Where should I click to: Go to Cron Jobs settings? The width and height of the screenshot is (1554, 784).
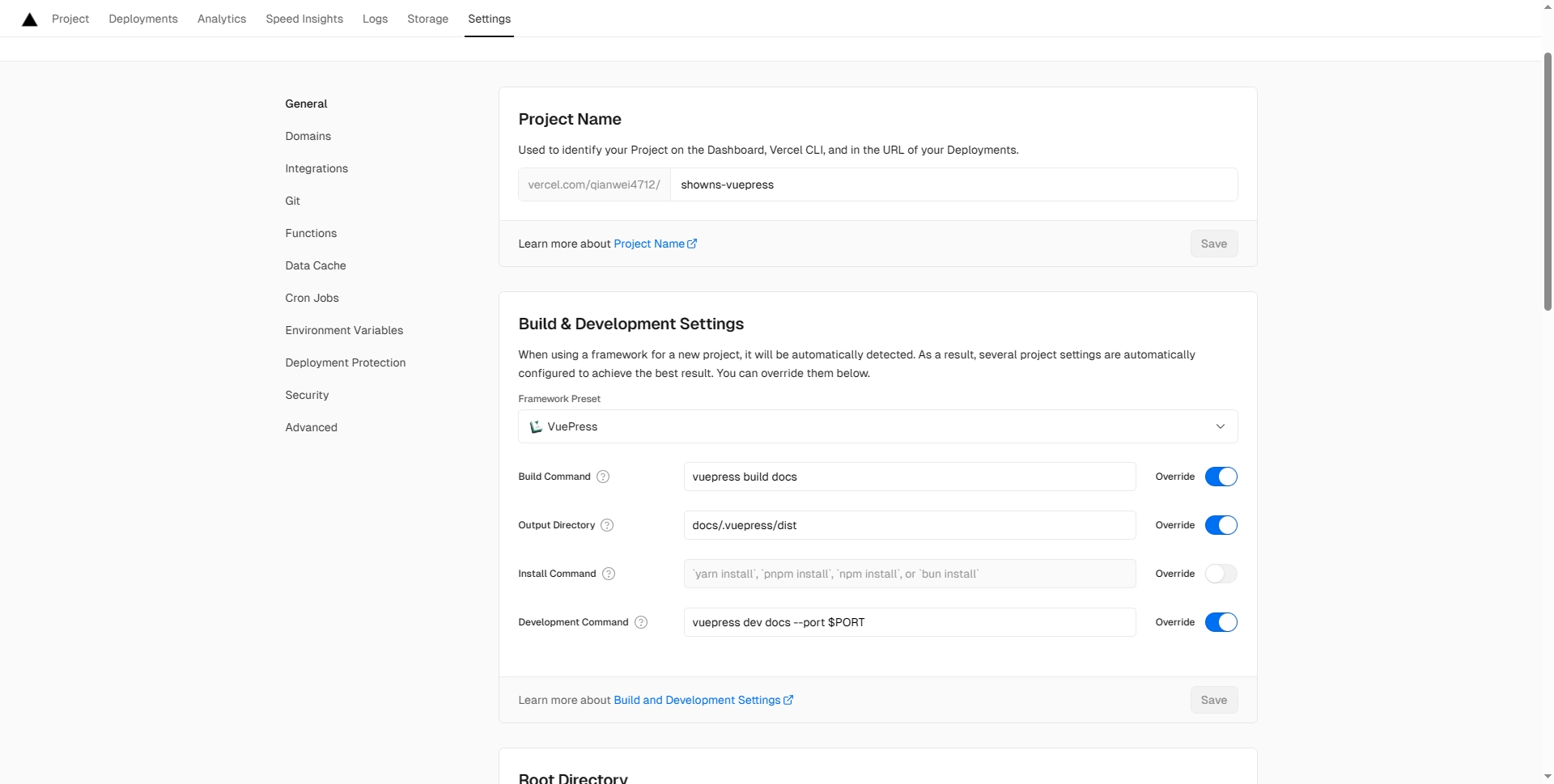pos(312,298)
